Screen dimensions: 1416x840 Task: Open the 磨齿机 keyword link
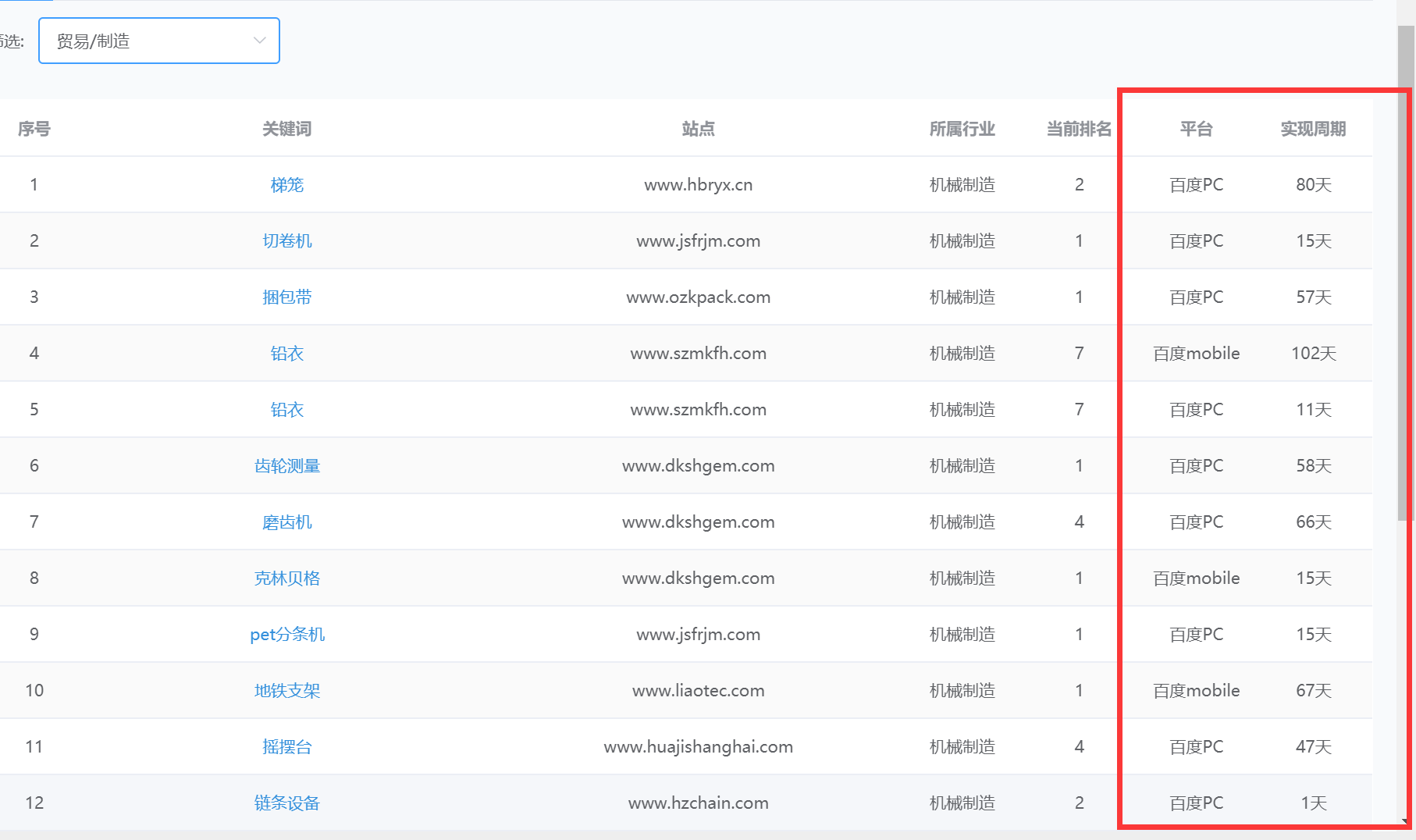coord(286,522)
